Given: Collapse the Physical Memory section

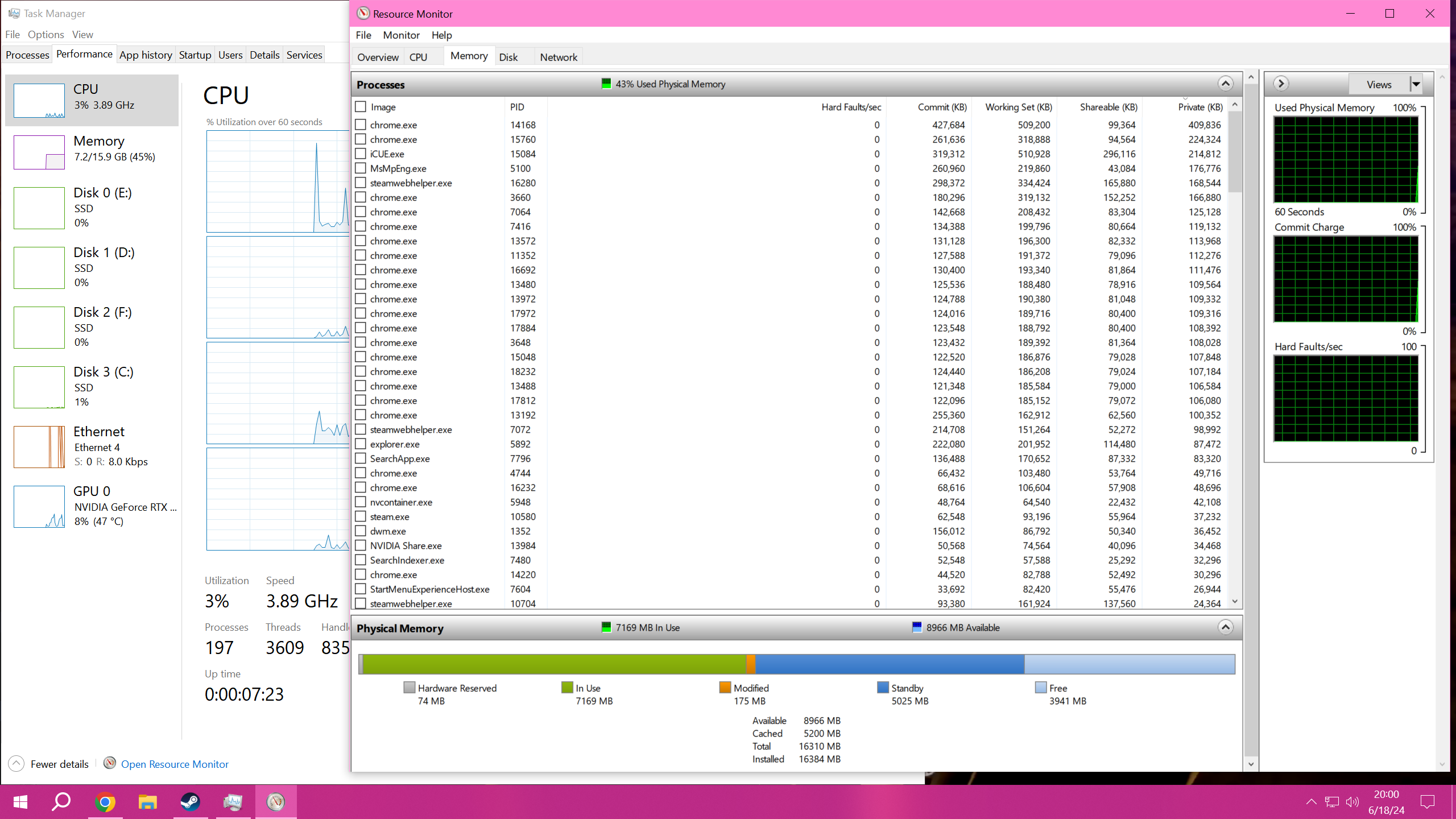Looking at the screenshot, I should click(x=1225, y=627).
